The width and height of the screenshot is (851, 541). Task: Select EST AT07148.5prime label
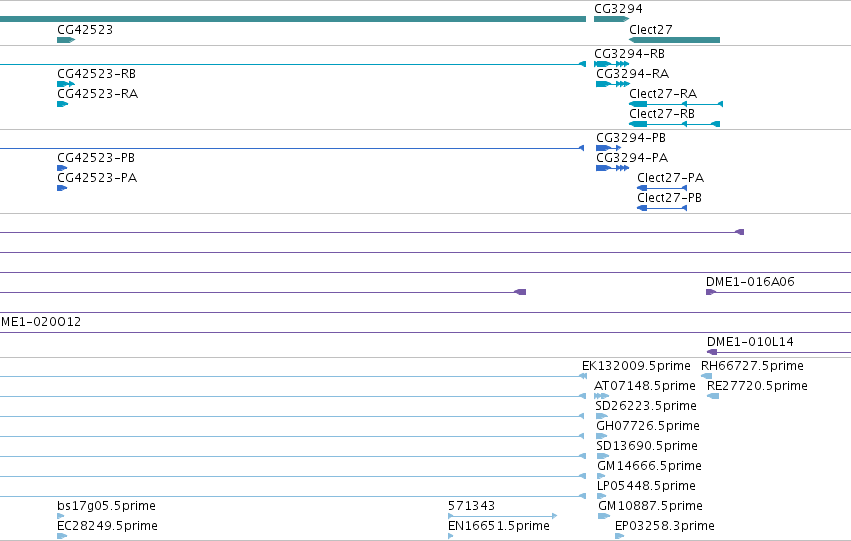(645, 386)
